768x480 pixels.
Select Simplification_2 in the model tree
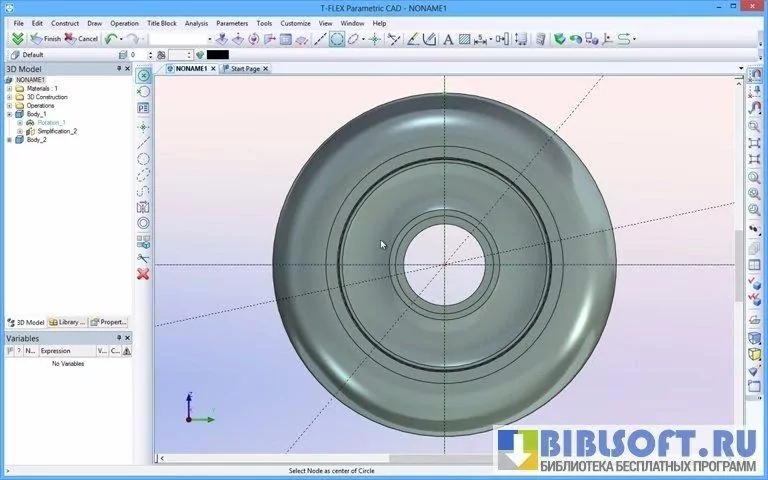(x=57, y=131)
